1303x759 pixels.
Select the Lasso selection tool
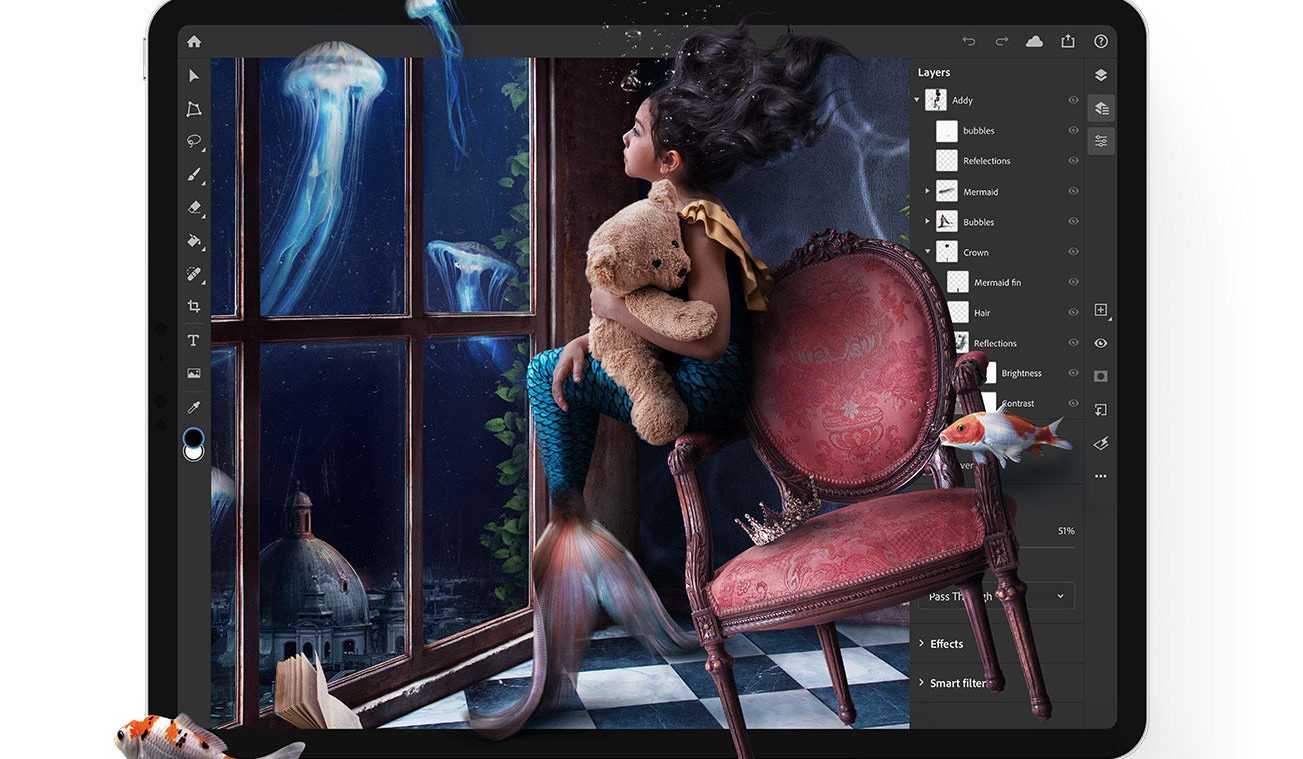(x=194, y=141)
